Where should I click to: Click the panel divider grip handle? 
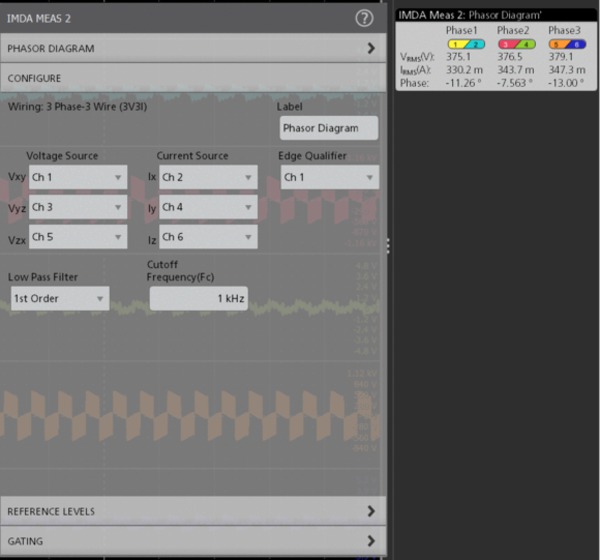388,246
